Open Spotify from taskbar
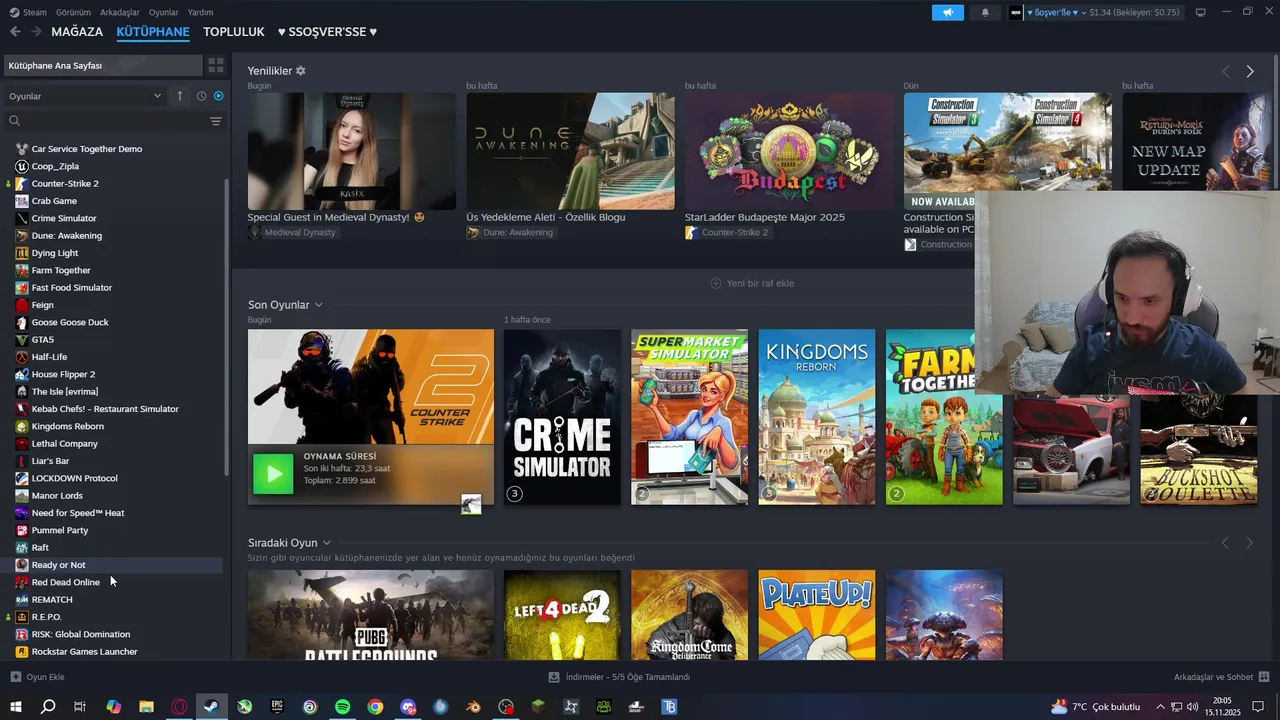This screenshot has width=1280, height=720. click(x=342, y=707)
